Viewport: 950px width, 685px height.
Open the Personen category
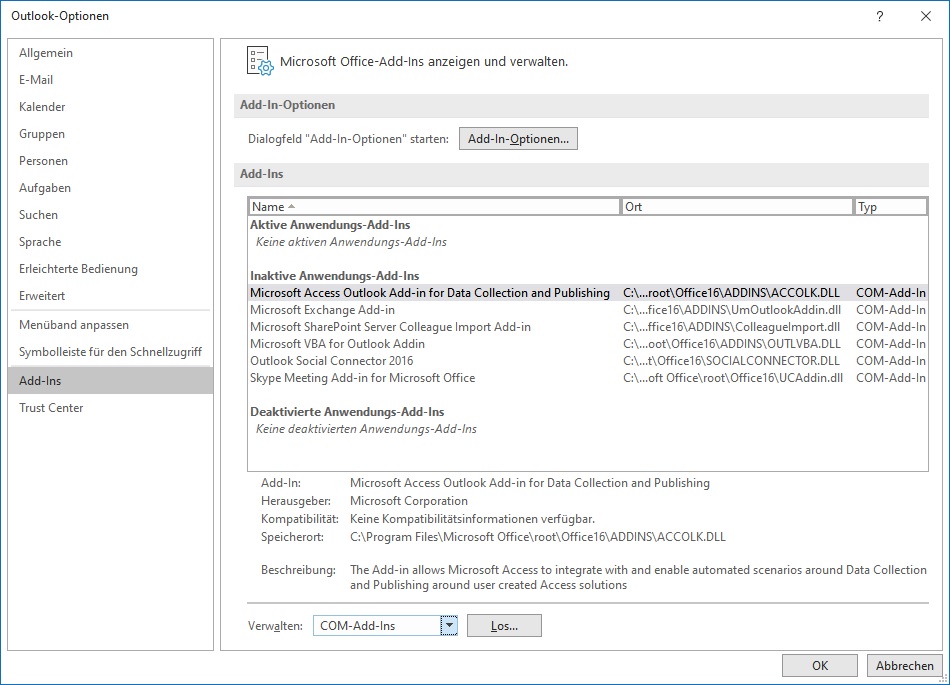(x=111, y=161)
